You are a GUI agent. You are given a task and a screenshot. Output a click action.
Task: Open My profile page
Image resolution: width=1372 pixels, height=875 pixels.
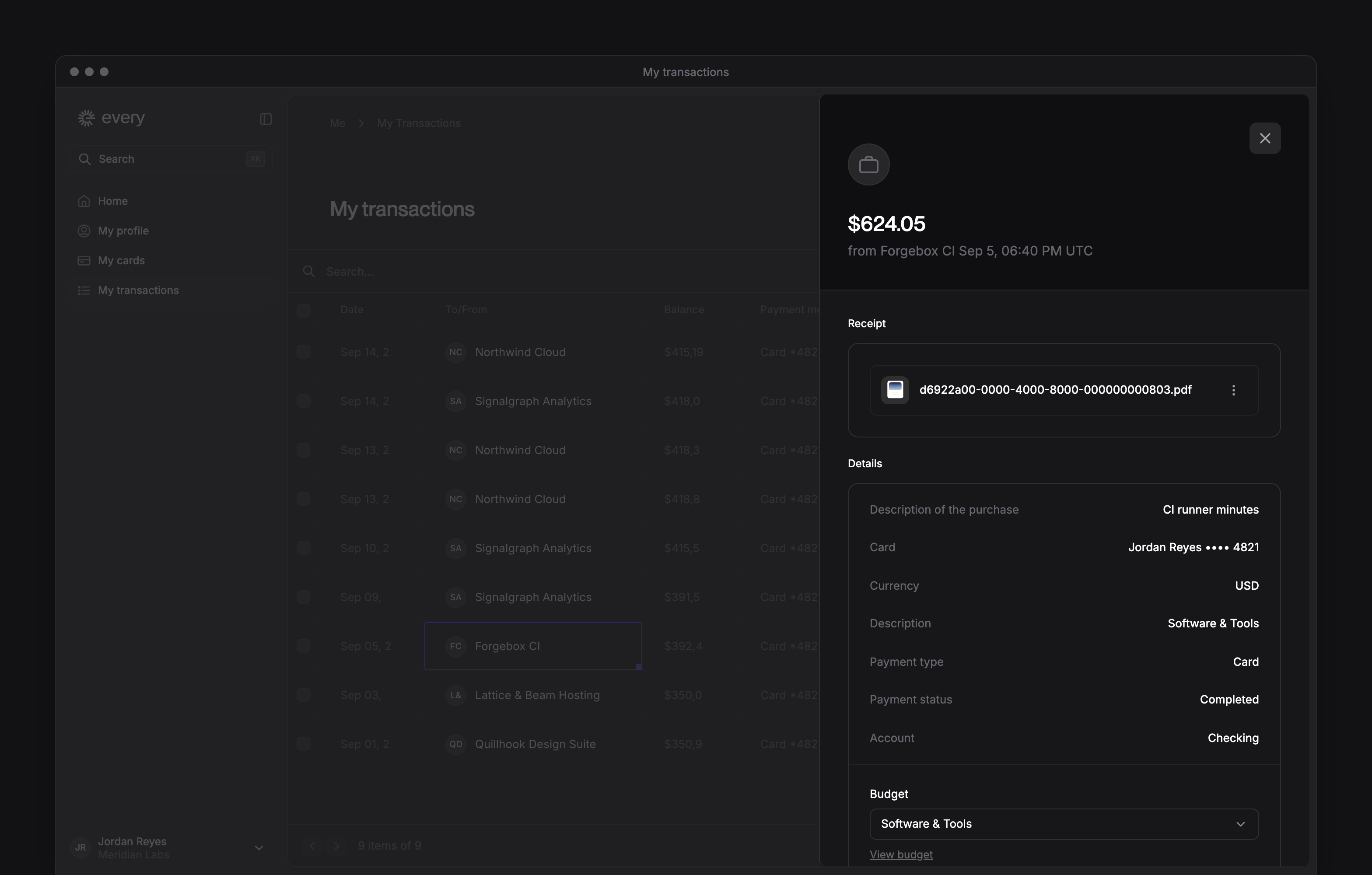coord(171,231)
